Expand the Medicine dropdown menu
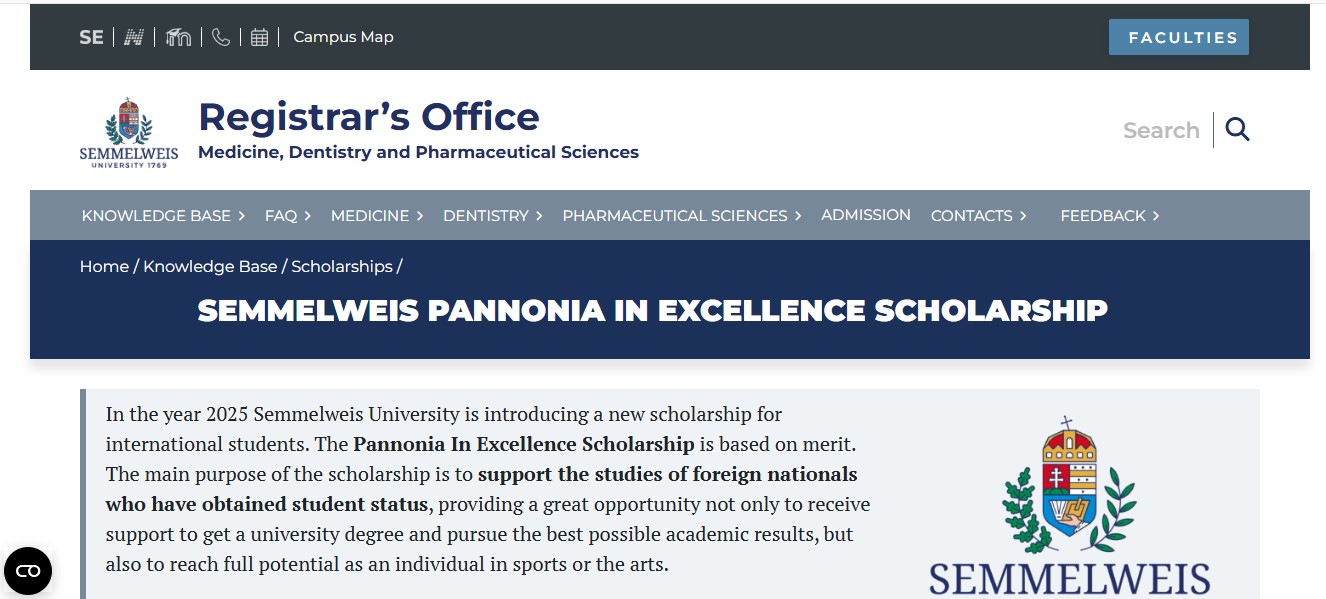This screenshot has height=599, width=1326. click(377, 216)
